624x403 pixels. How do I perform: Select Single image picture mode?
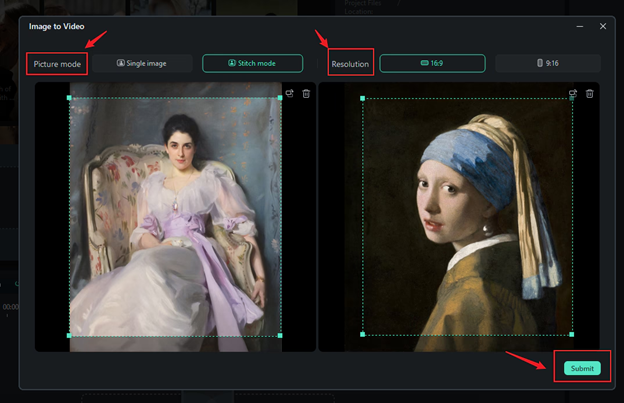(142, 63)
